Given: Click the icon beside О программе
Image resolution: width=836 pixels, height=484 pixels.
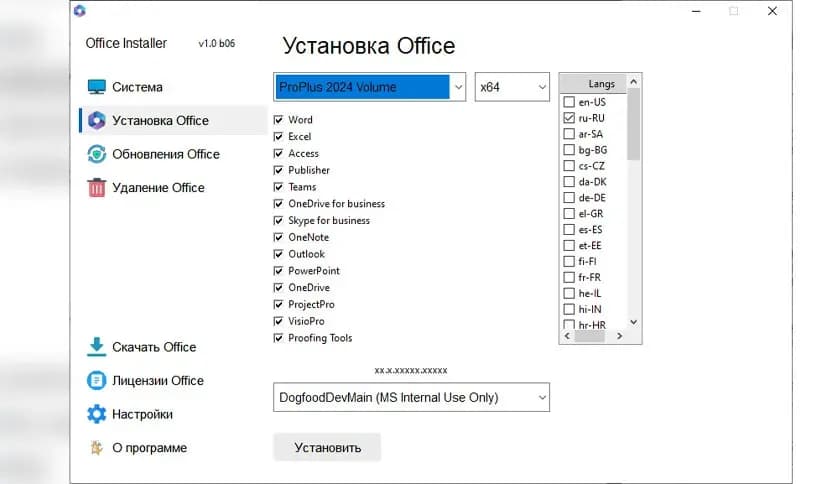Looking at the screenshot, I should tap(96, 448).
